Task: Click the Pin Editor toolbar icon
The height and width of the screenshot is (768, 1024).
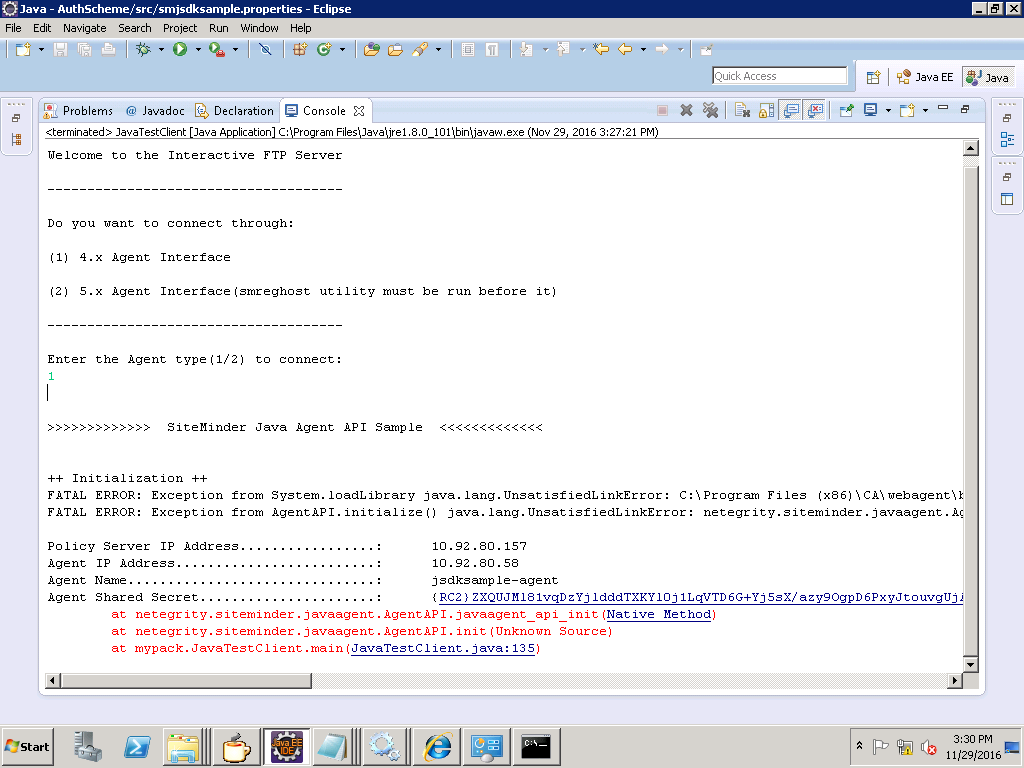Action: tap(706, 50)
